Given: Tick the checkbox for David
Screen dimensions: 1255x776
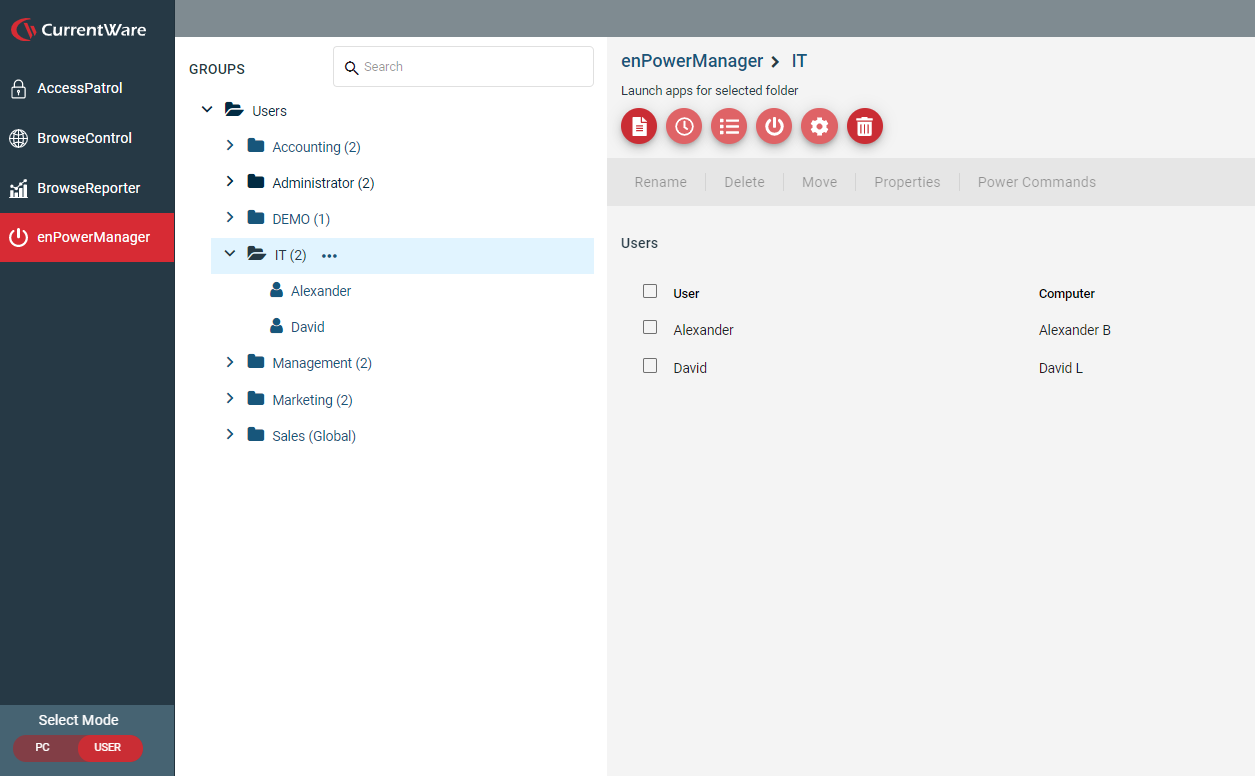Looking at the screenshot, I should 650,366.
